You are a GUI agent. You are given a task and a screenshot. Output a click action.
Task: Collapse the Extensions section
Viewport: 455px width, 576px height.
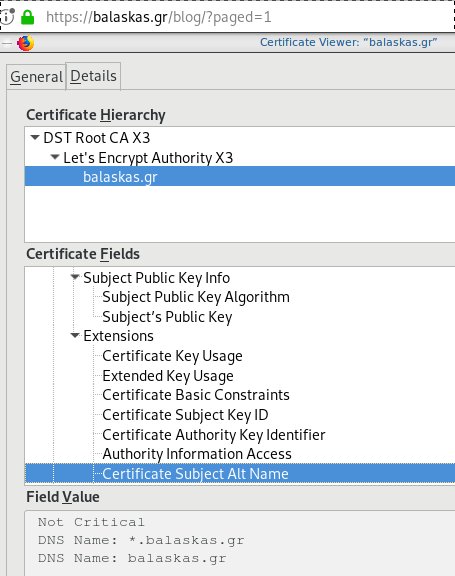(75, 335)
